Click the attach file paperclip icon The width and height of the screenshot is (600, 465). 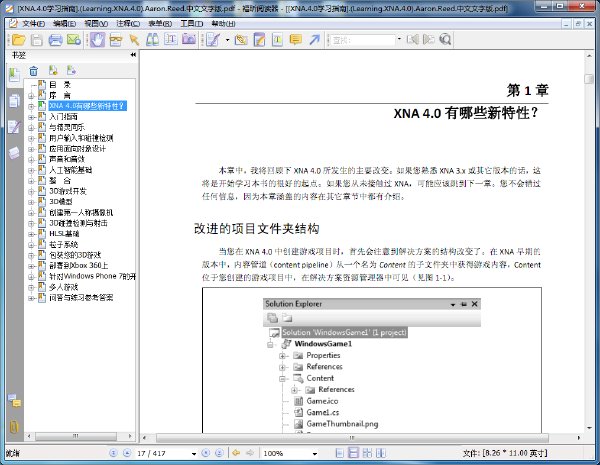click(241, 39)
